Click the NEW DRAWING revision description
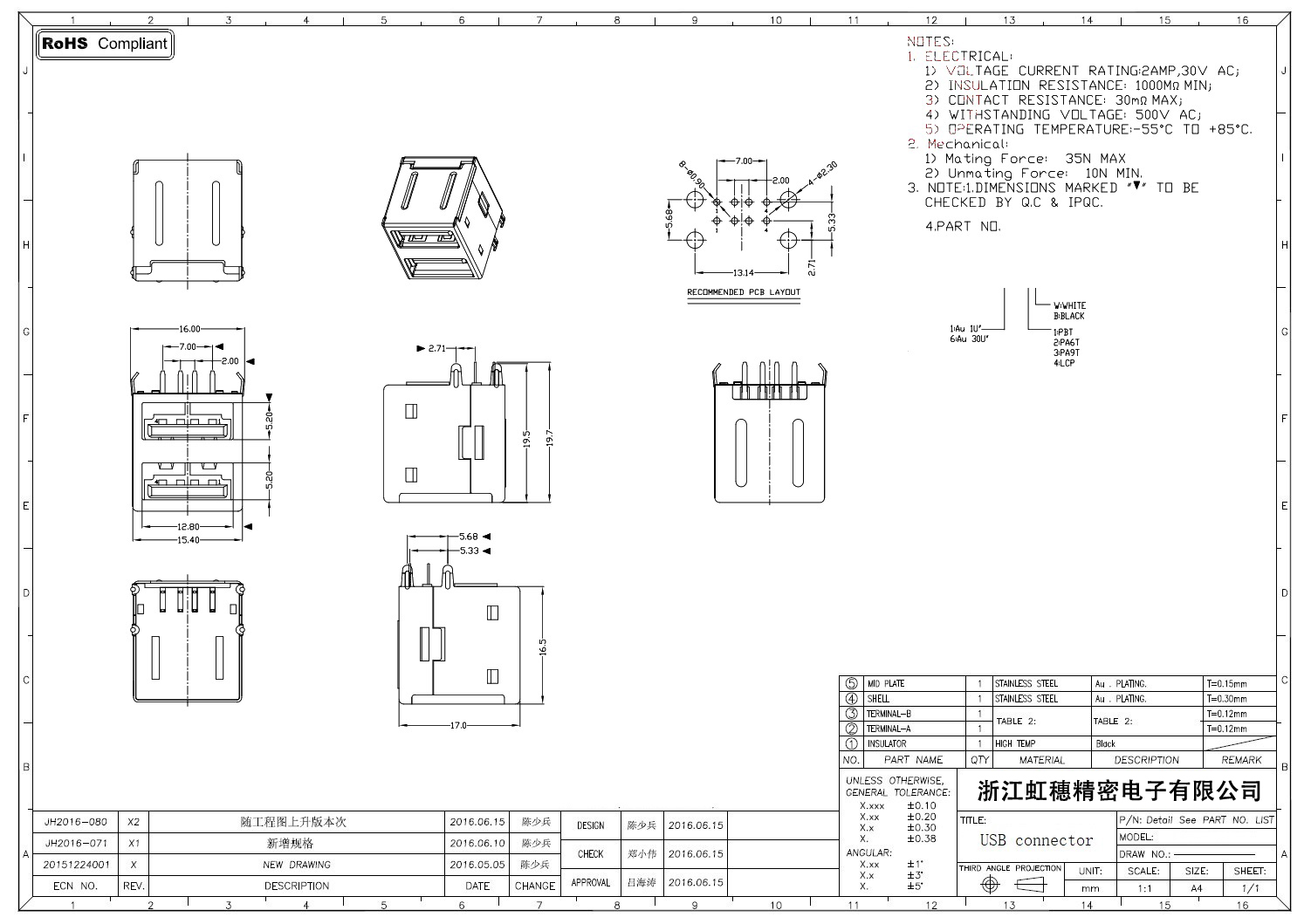The width and height of the screenshot is (1311, 924). click(x=297, y=865)
